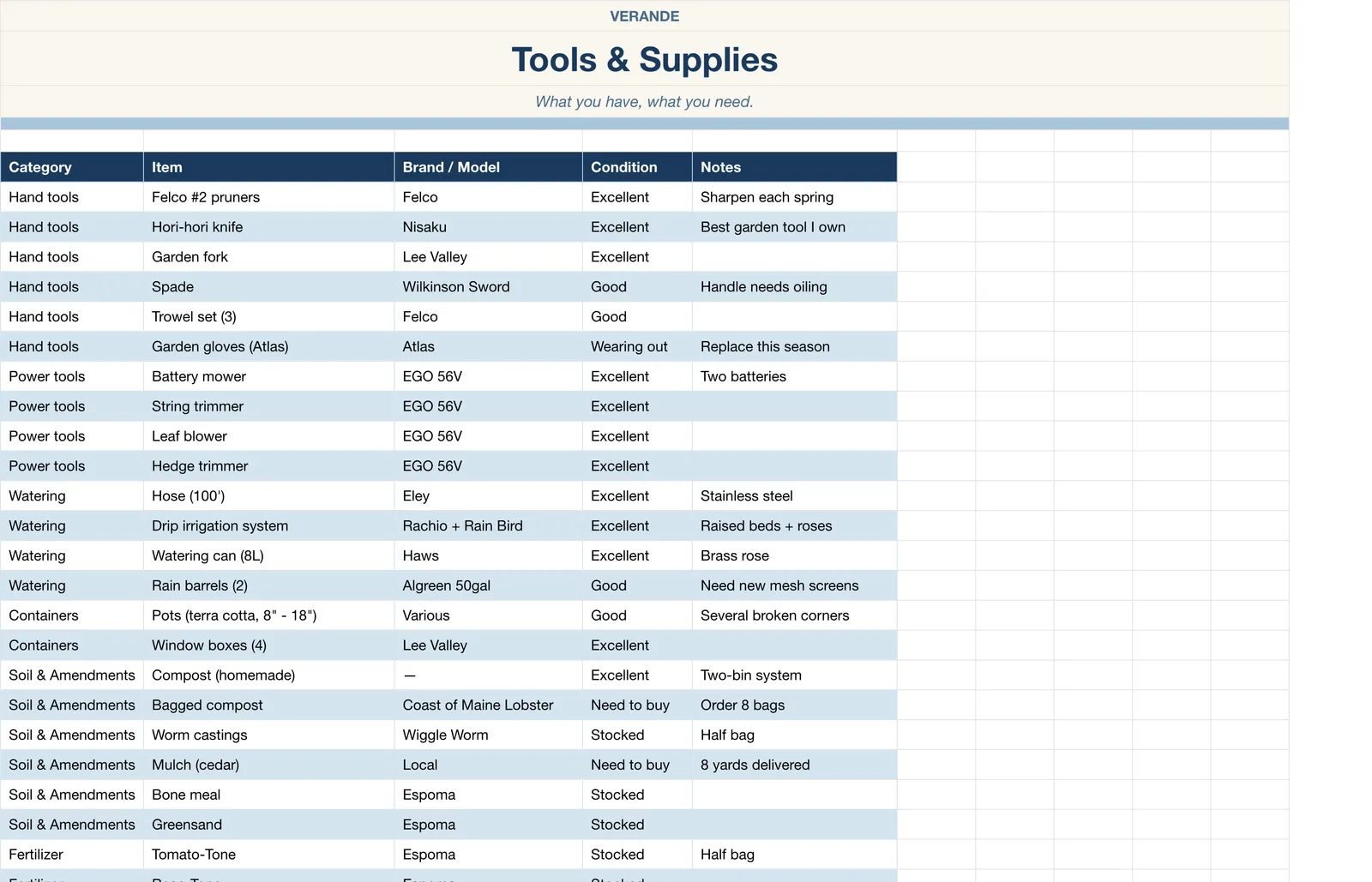The width and height of the screenshot is (1372, 882).
Task: Click the Two-bin system note cell
Action: coord(794,675)
